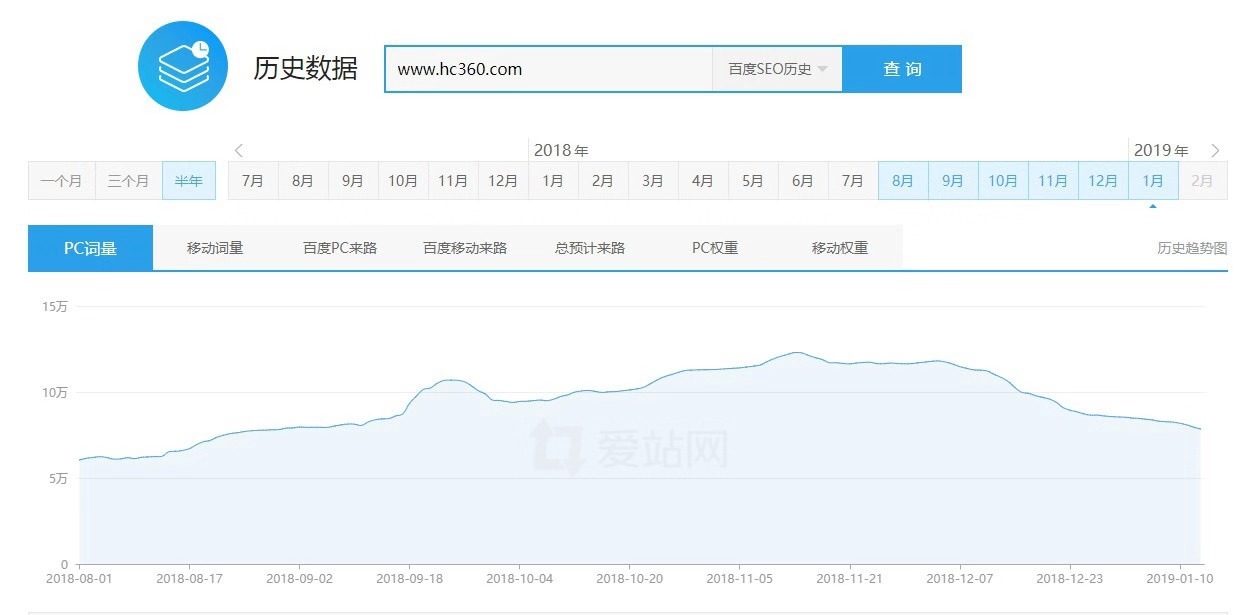
Task: Click the right arrow toward 2019年
Action: 1216,149
